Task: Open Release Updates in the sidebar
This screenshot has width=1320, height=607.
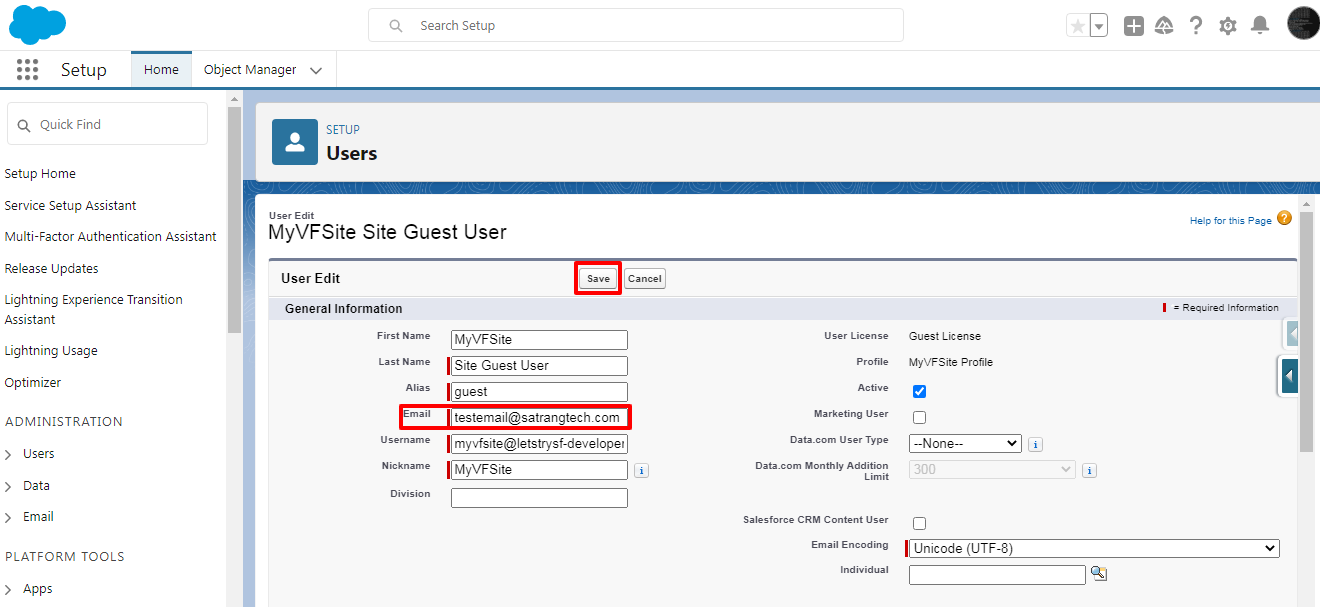Action: coord(51,268)
